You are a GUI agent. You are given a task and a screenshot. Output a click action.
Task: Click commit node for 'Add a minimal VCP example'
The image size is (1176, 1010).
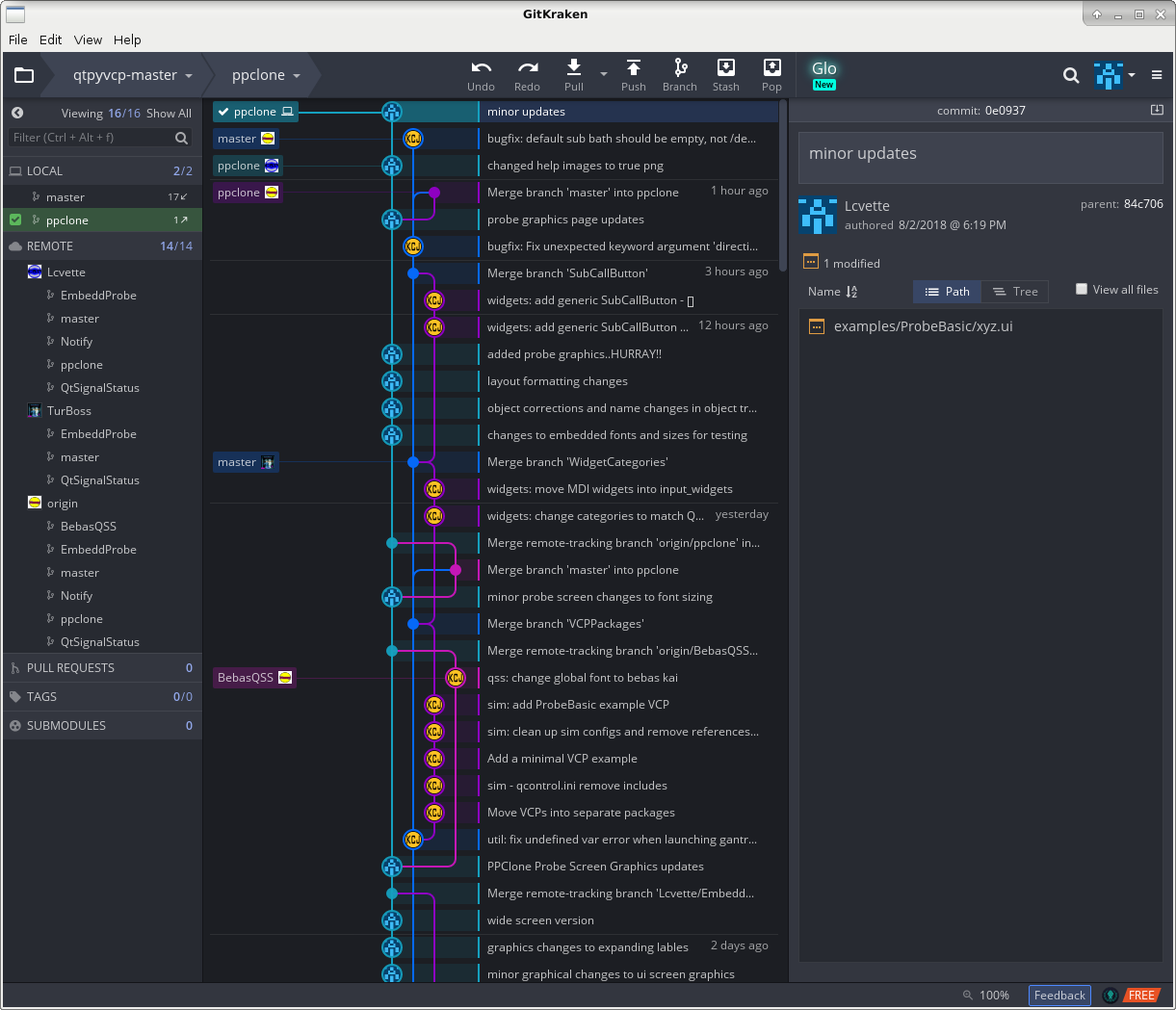tap(434, 759)
